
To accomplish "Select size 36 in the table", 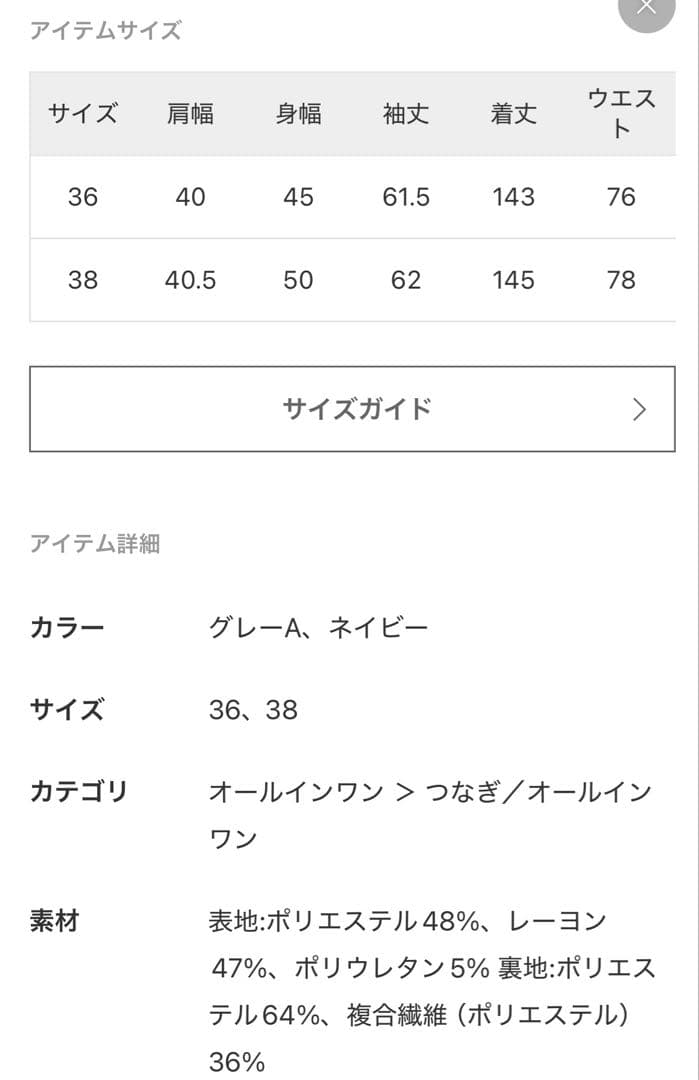I will (84, 198).
